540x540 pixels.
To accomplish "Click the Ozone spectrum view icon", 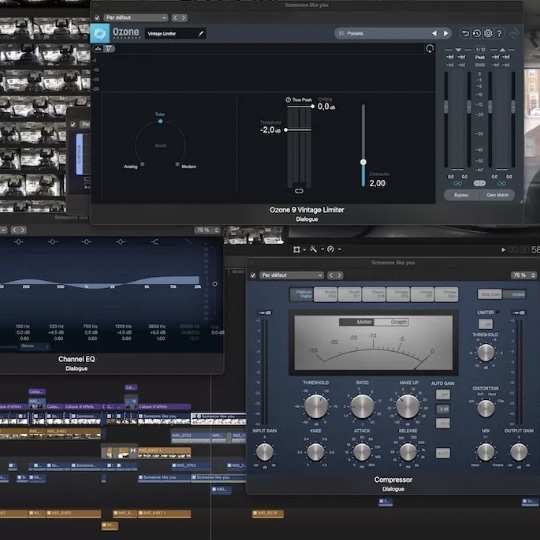I will [98, 49].
